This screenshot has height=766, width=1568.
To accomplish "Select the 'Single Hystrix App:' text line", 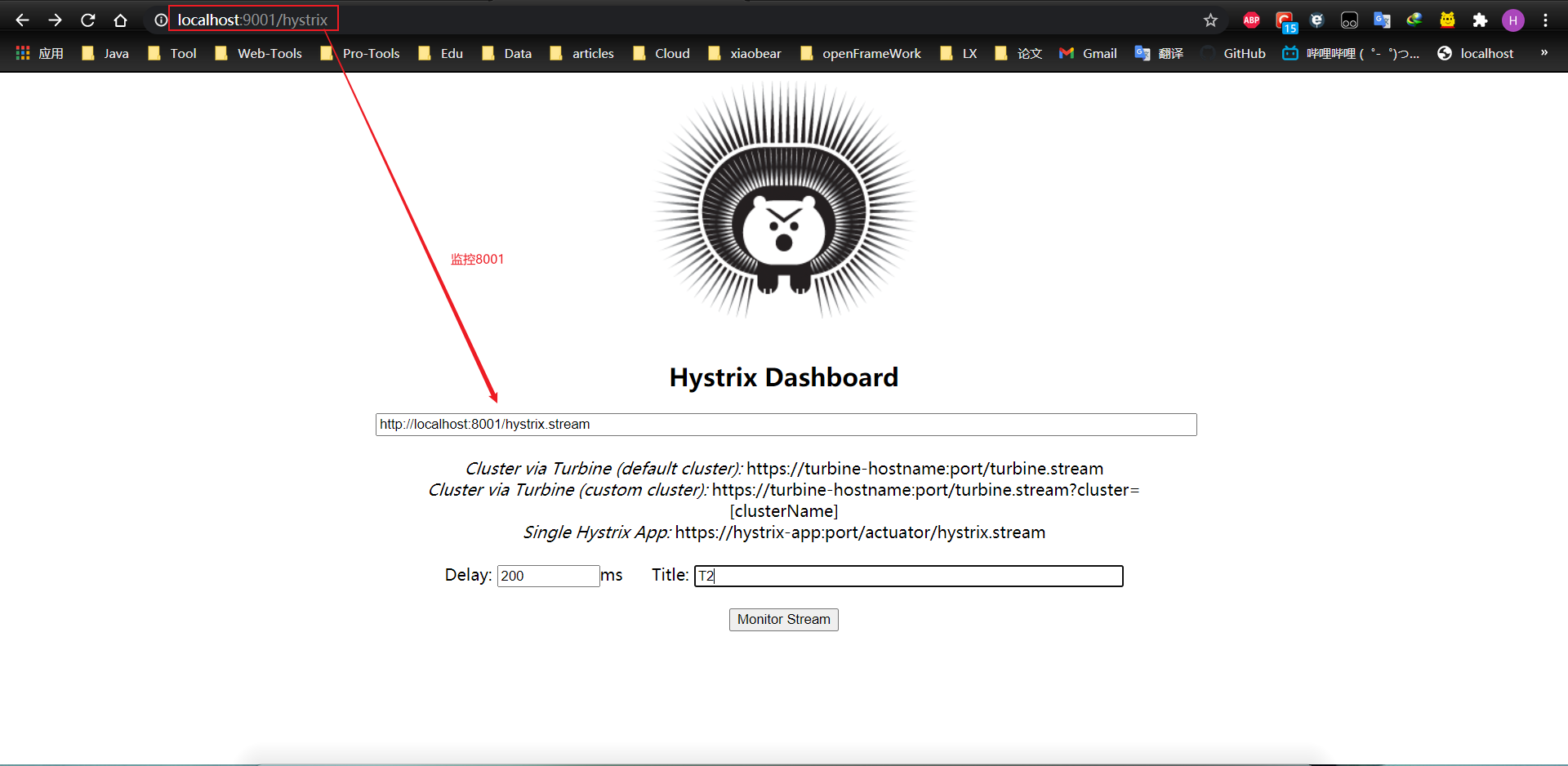I will tap(784, 532).
